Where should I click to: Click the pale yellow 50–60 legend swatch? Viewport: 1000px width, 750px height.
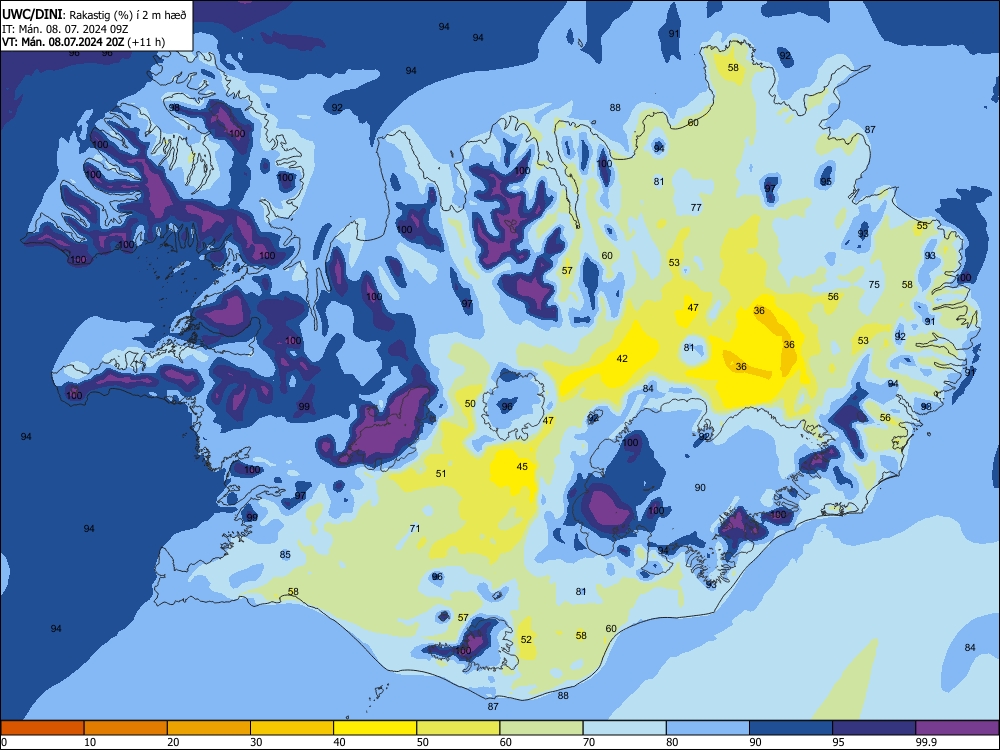(458, 728)
